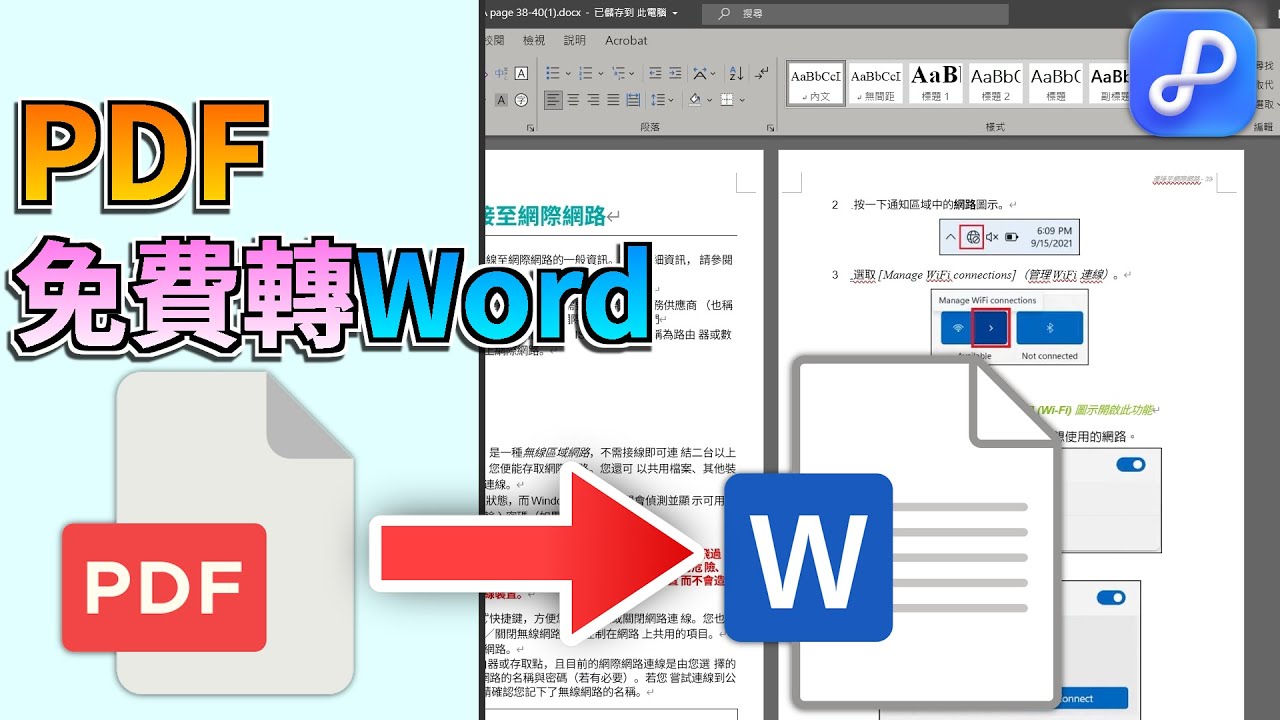Open the Asian layout tool

(x=700, y=73)
